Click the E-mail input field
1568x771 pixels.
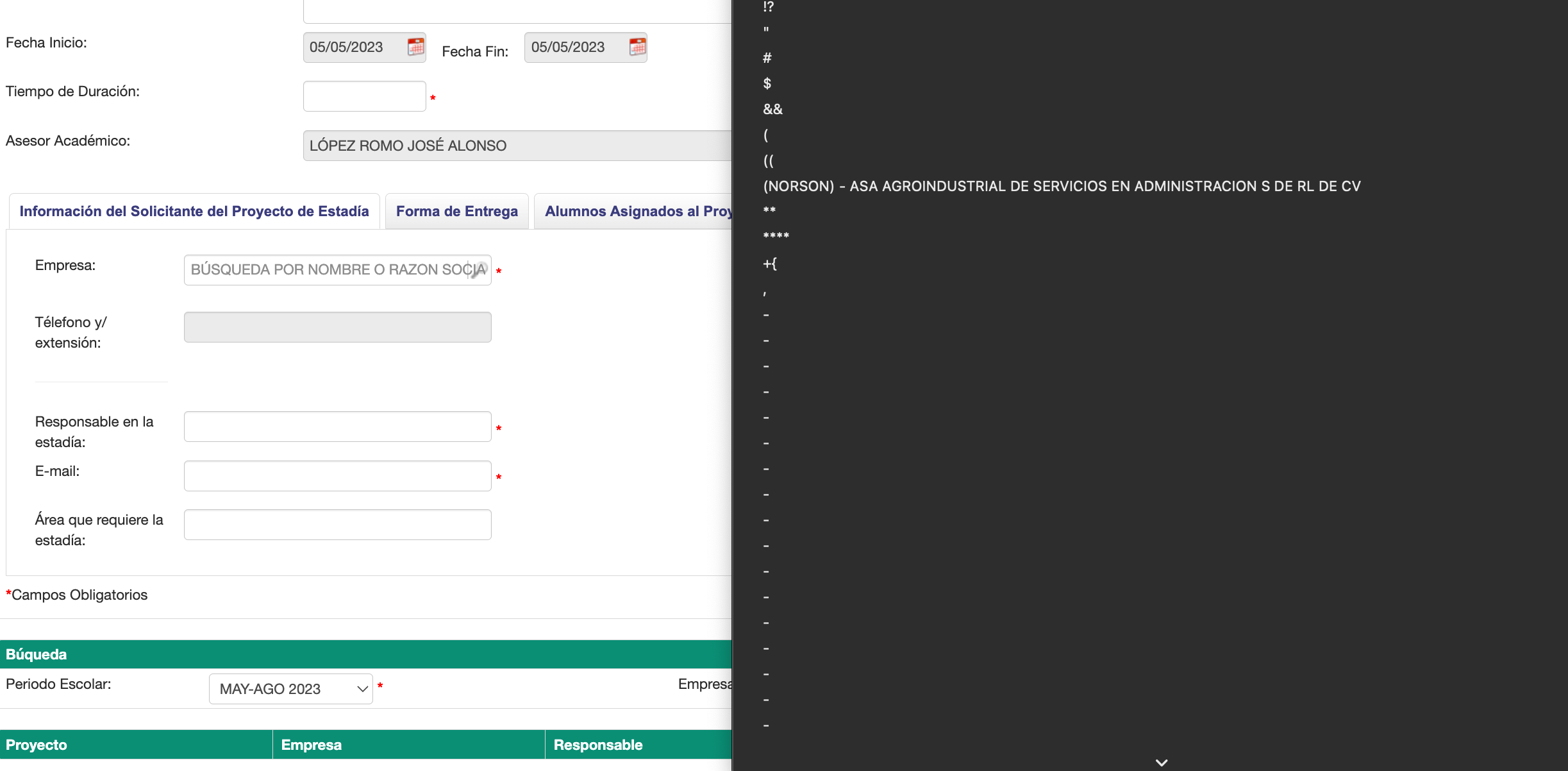[x=337, y=476]
